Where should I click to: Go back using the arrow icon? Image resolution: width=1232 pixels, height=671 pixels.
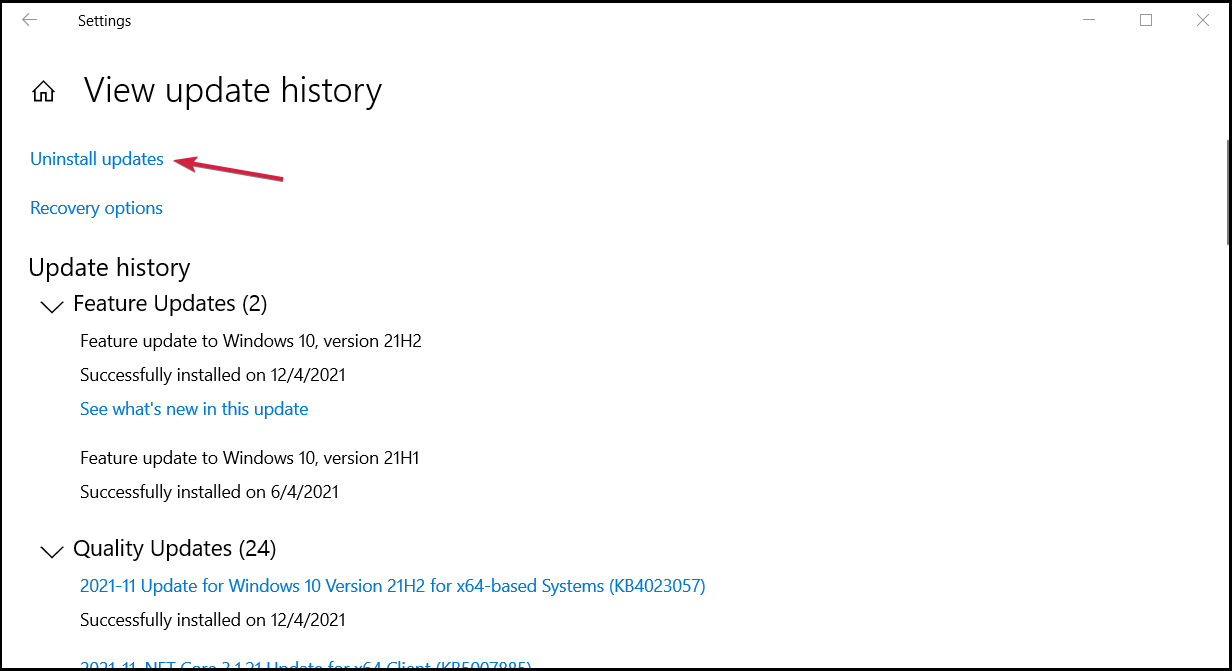pos(29,20)
